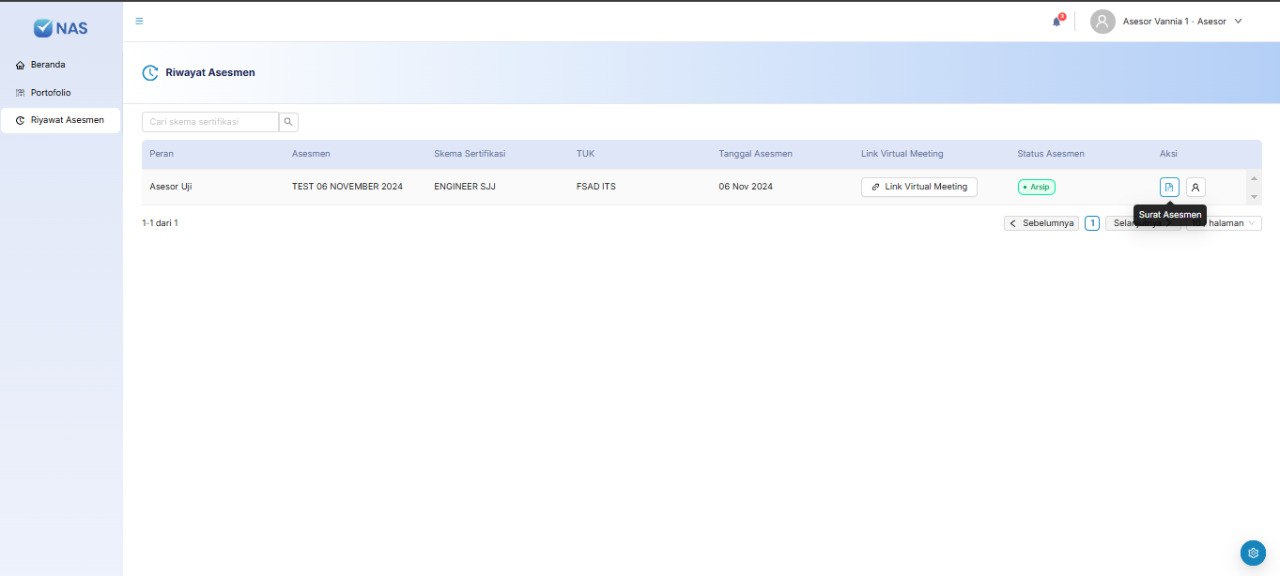Open the notification bell
The height and width of the screenshot is (576, 1280).
pyautogui.click(x=1056, y=21)
